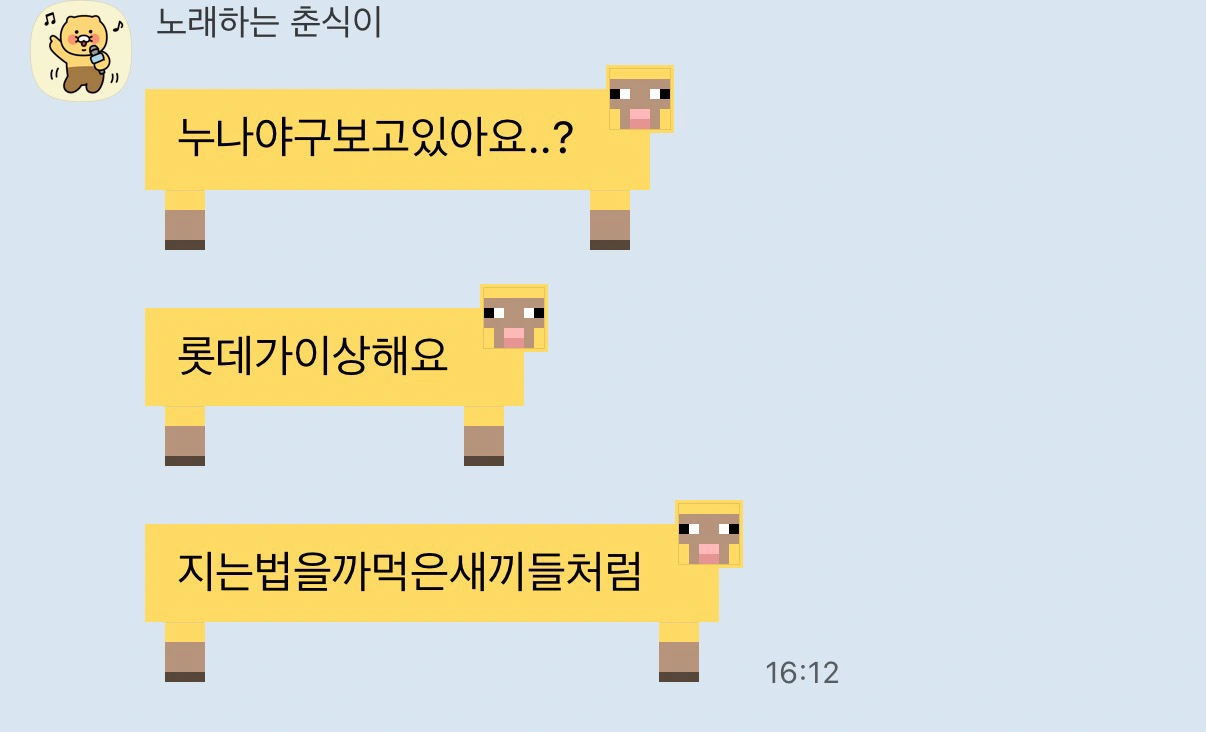
Task: Click the sheep head on the 롯데가이상해요 bubble
Action: 514,318
